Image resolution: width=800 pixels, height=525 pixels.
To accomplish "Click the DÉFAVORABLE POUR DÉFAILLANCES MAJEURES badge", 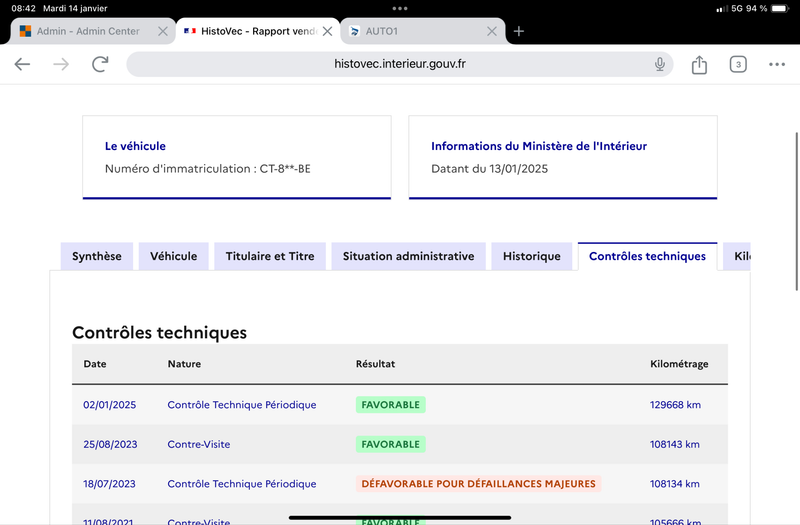I will [479, 484].
